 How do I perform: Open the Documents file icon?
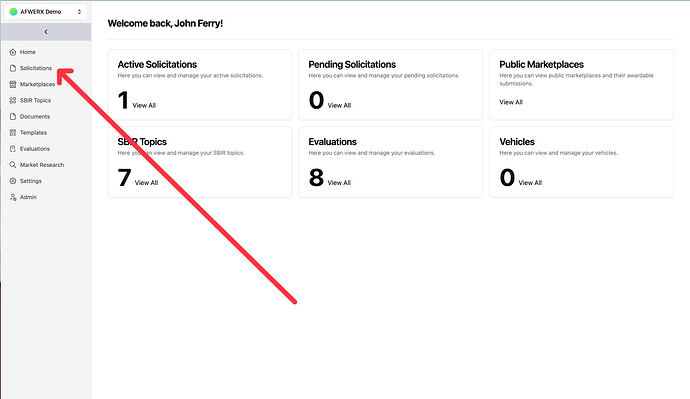13,117
